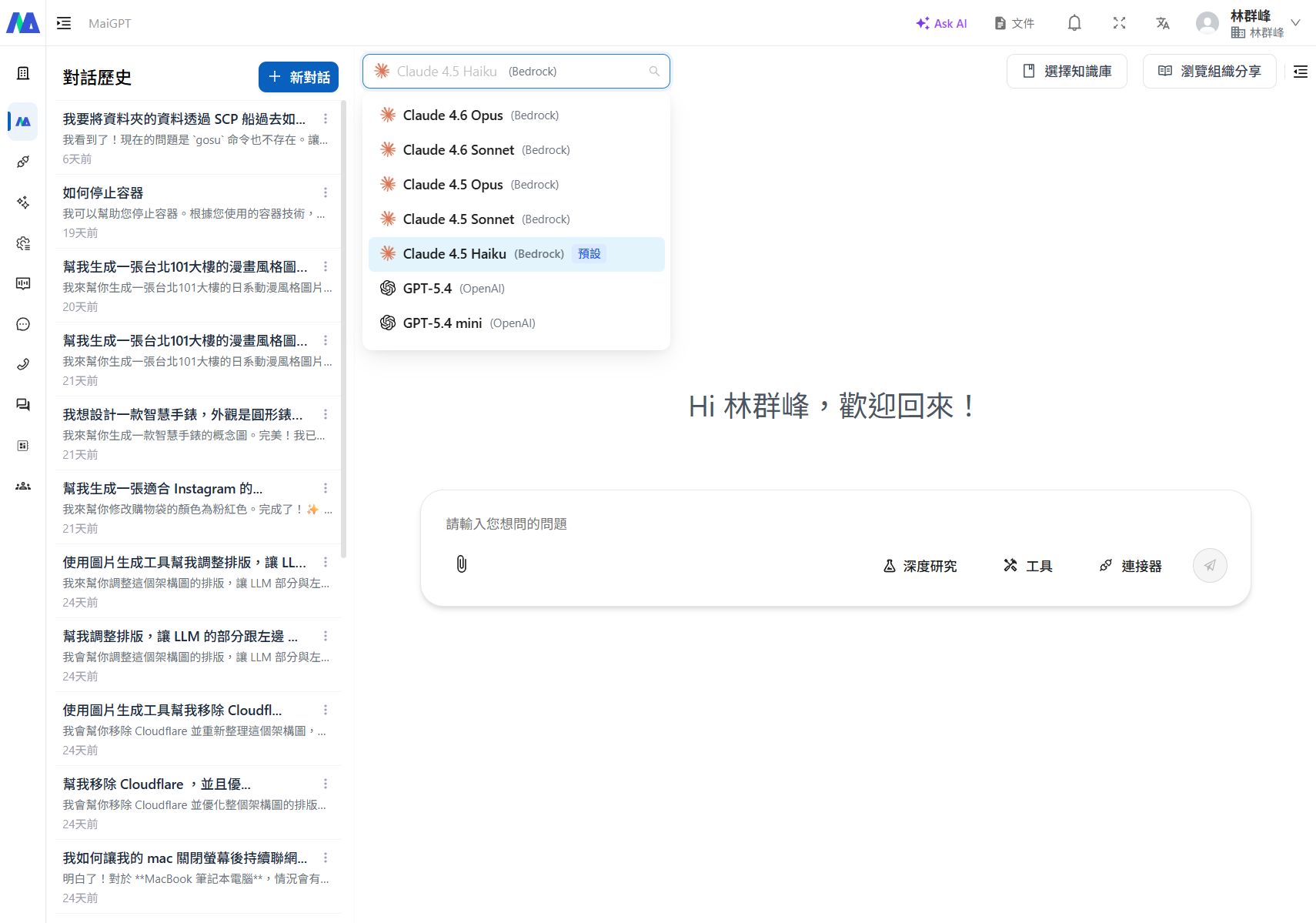Open options menu for 如何停止容器 conversation
This screenshot has width=1316, height=923.
point(325,192)
